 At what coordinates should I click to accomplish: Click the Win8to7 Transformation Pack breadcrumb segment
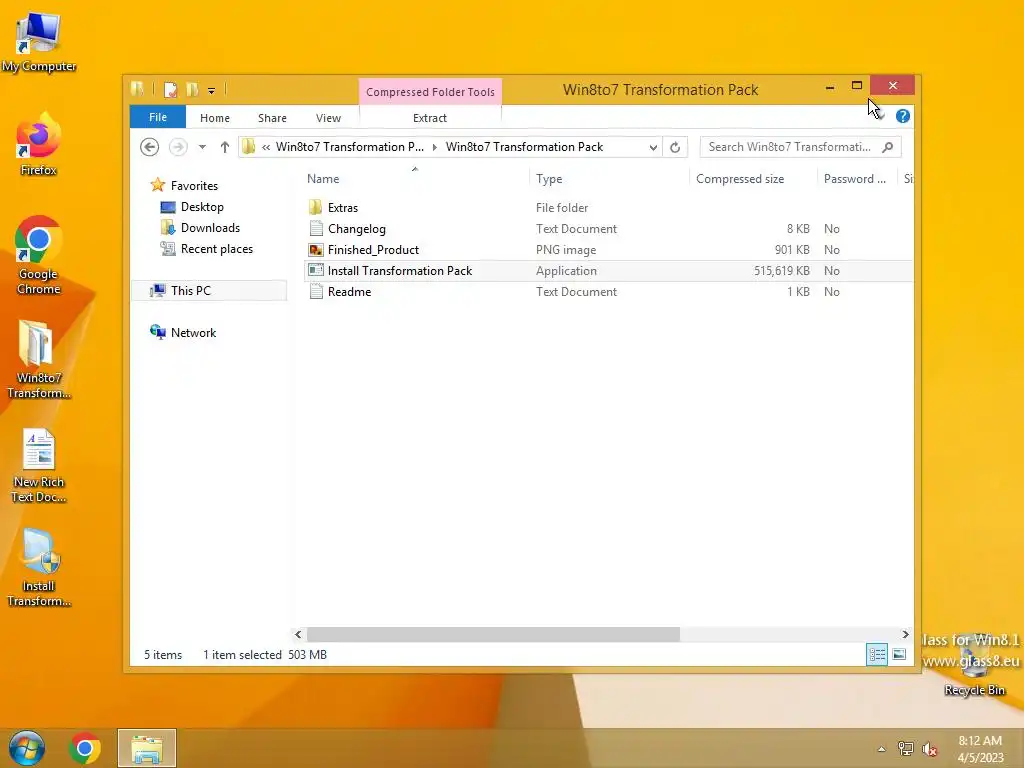point(524,147)
